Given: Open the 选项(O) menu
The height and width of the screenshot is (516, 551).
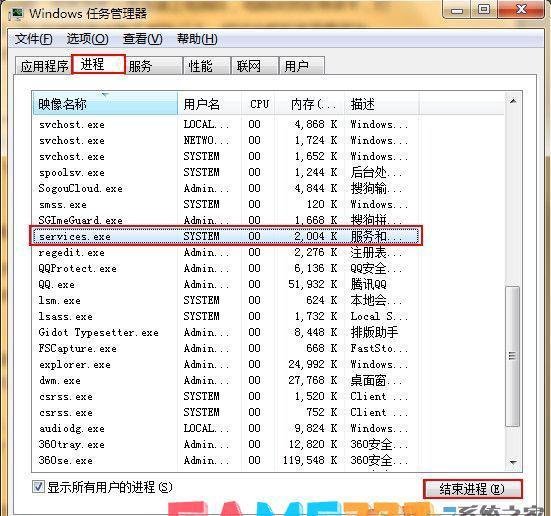Looking at the screenshot, I should point(87,39).
